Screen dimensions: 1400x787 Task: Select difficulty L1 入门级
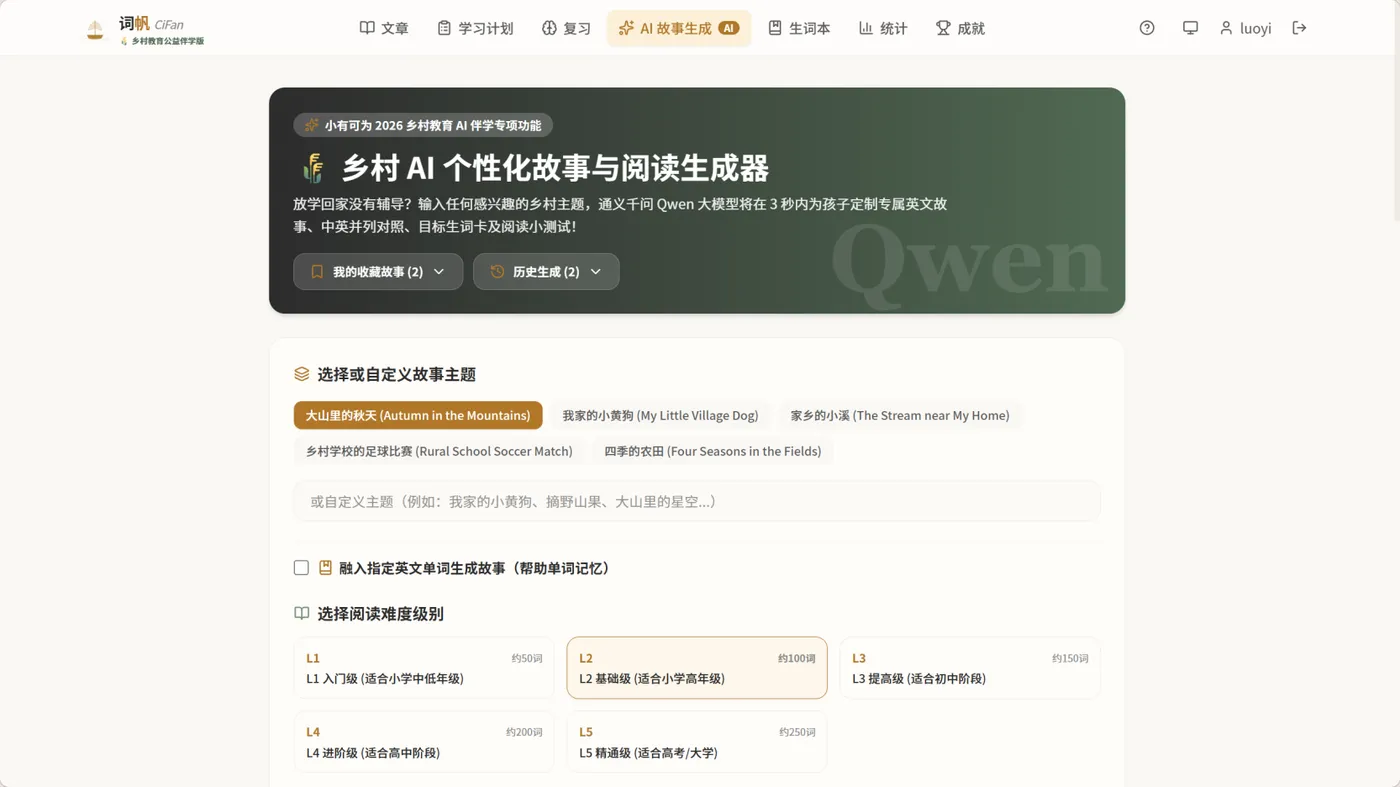click(x=424, y=668)
